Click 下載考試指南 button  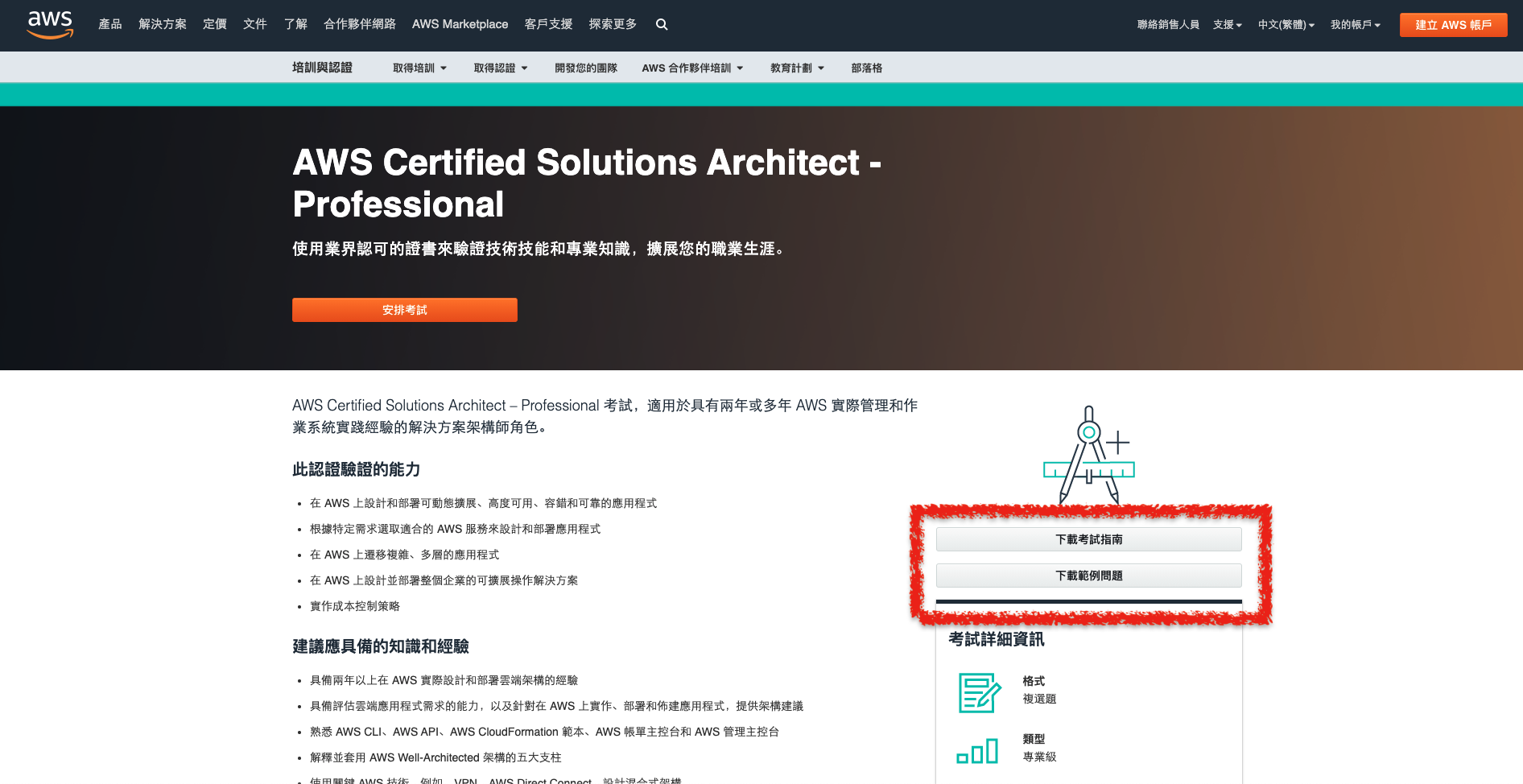click(1088, 538)
